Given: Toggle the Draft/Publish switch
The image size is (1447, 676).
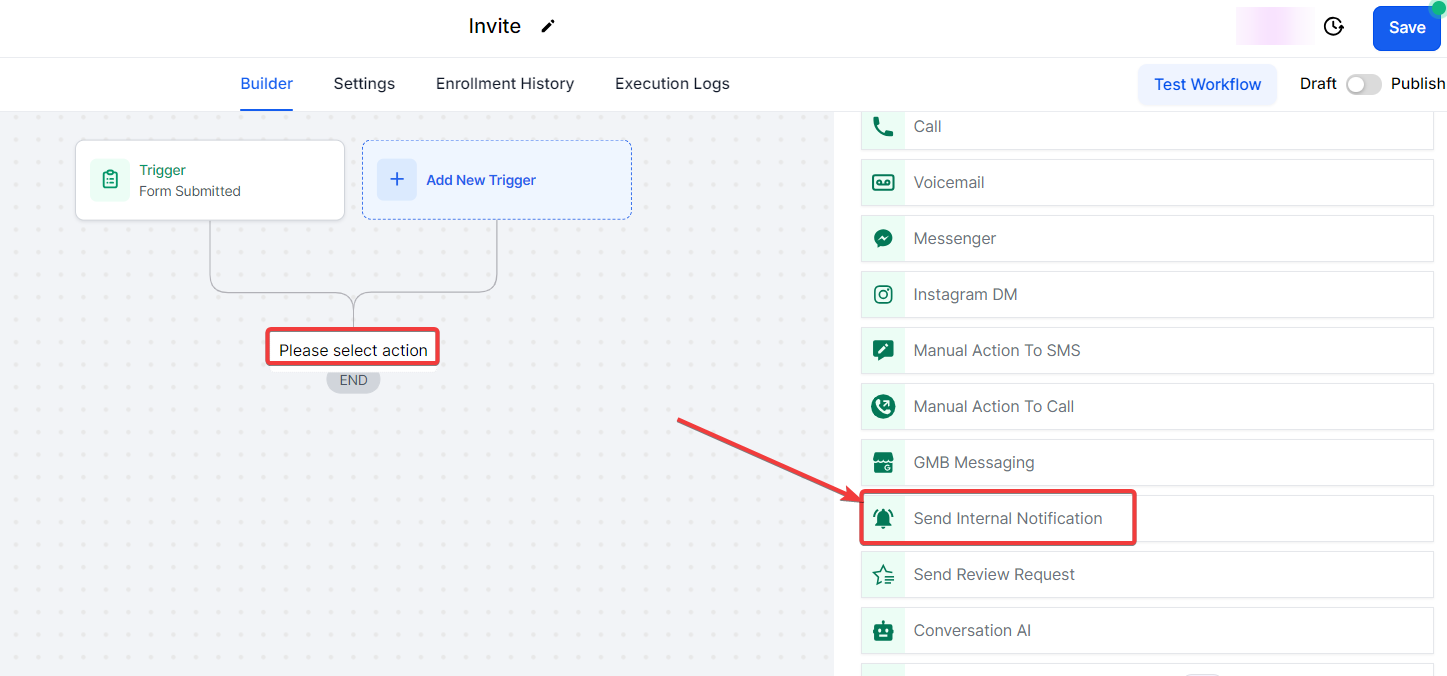Looking at the screenshot, I should pyautogui.click(x=1364, y=84).
